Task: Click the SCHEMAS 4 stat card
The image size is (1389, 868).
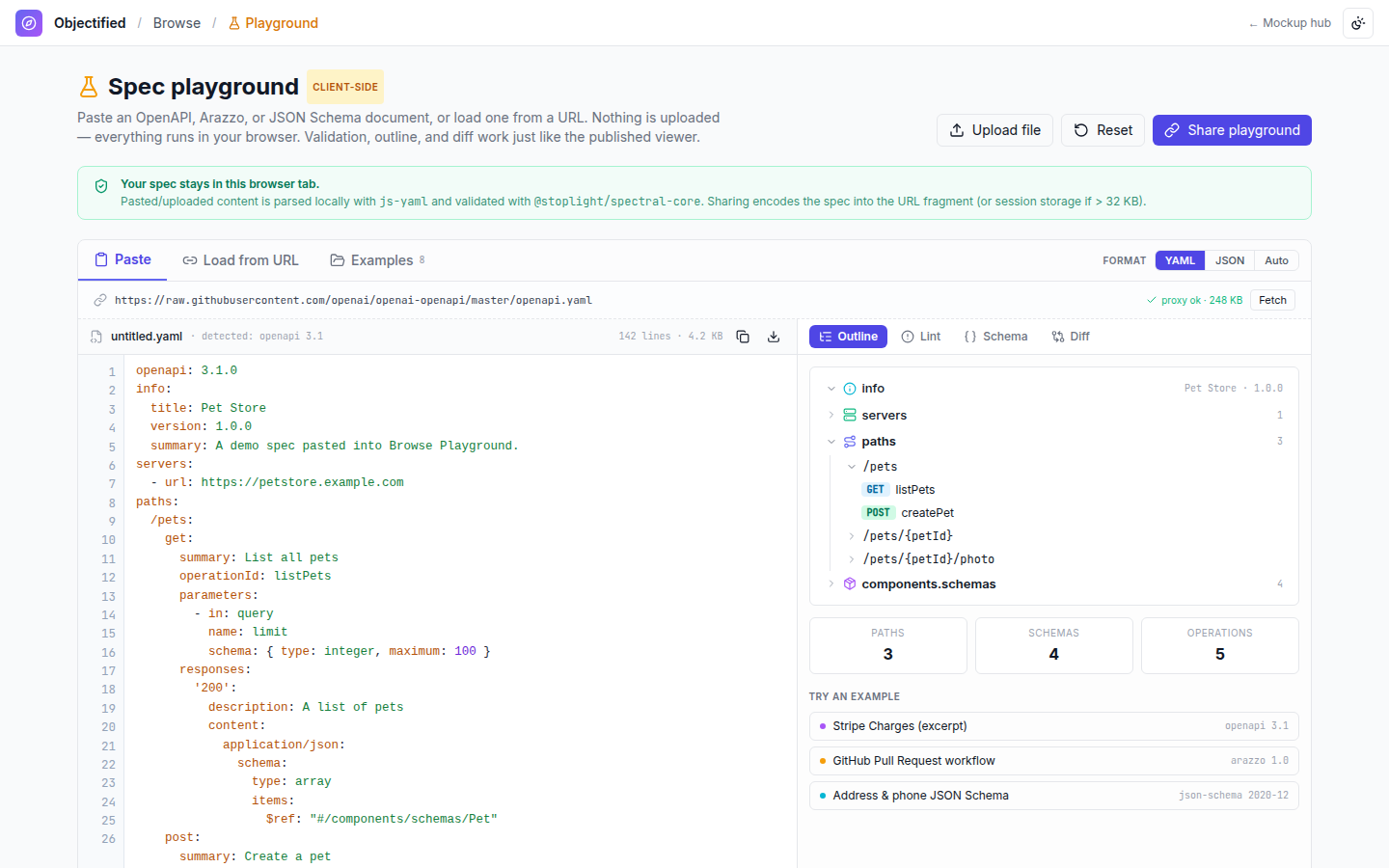Action: (x=1053, y=645)
